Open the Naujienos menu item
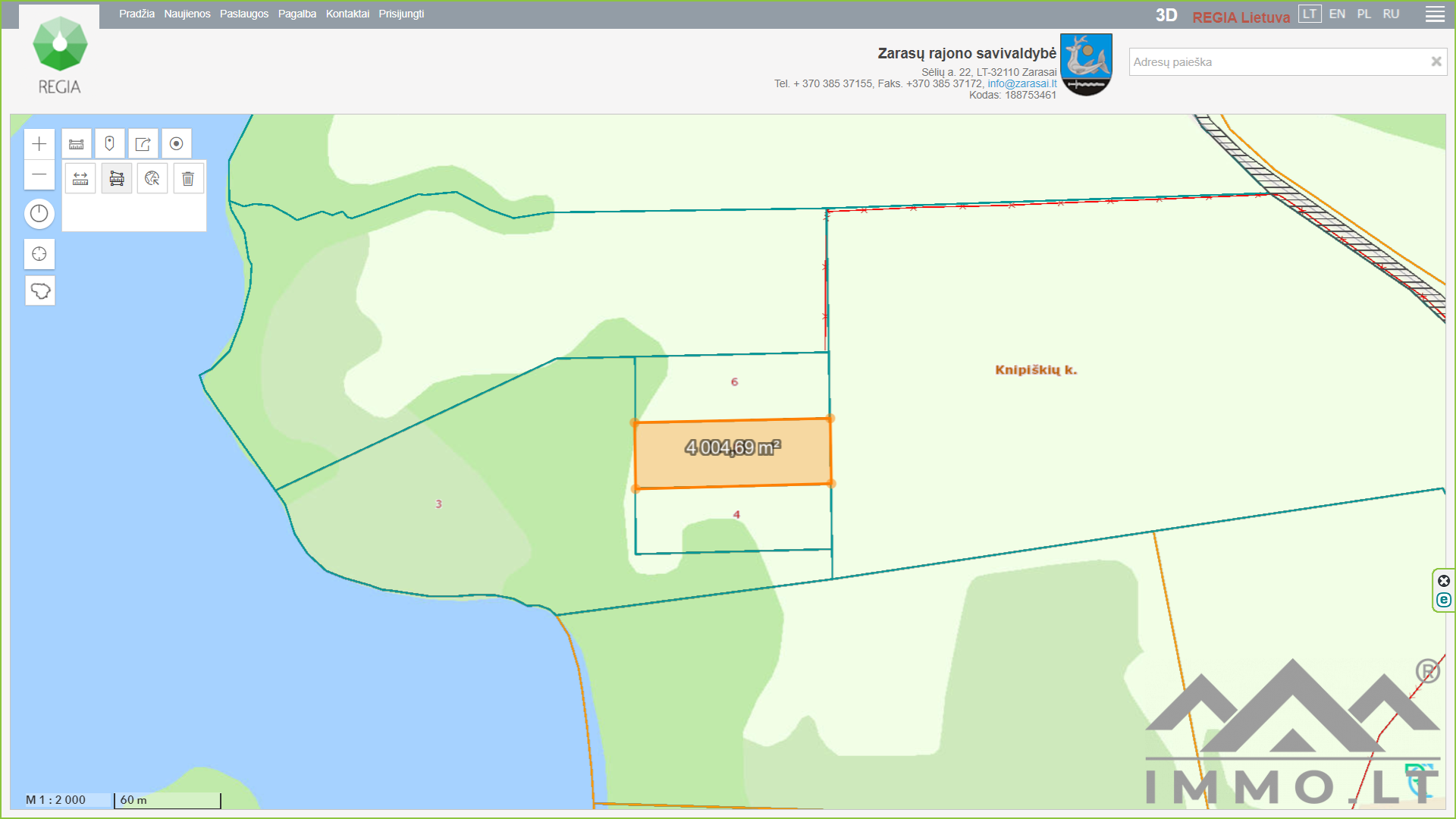The height and width of the screenshot is (819, 1456). coord(187,14)
